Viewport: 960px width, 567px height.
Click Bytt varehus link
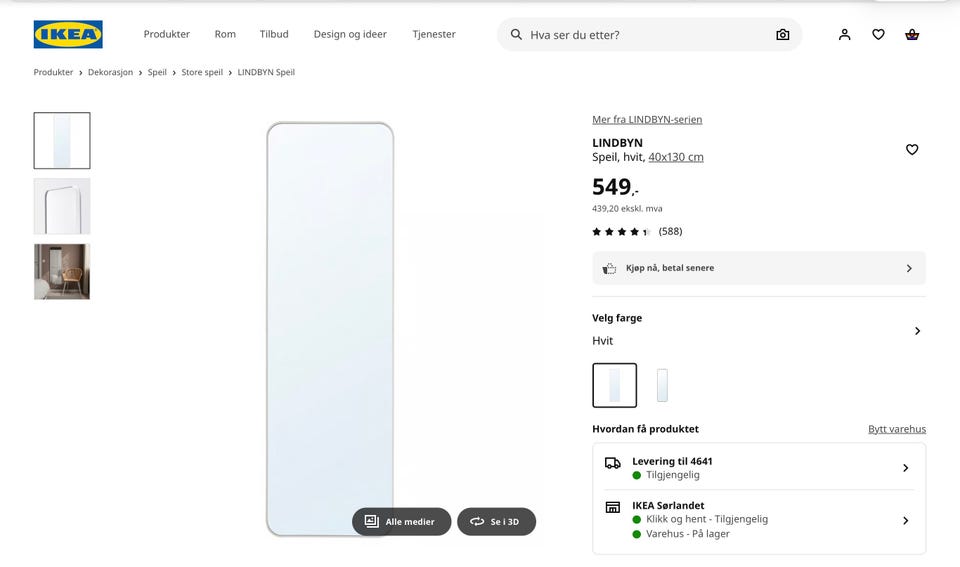pos(897,429)
